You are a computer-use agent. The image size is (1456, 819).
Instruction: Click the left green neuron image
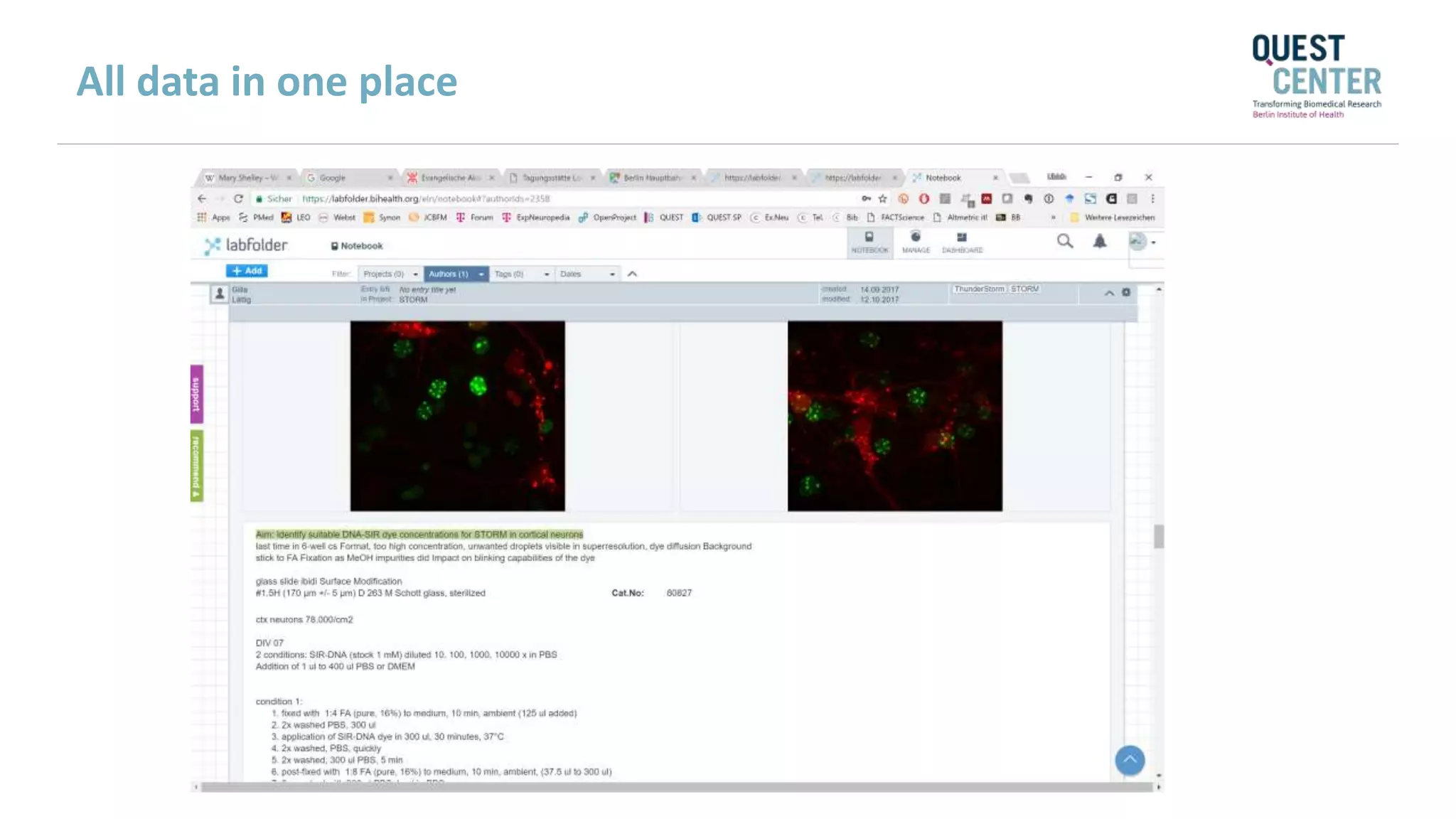[x=457, y=416]
